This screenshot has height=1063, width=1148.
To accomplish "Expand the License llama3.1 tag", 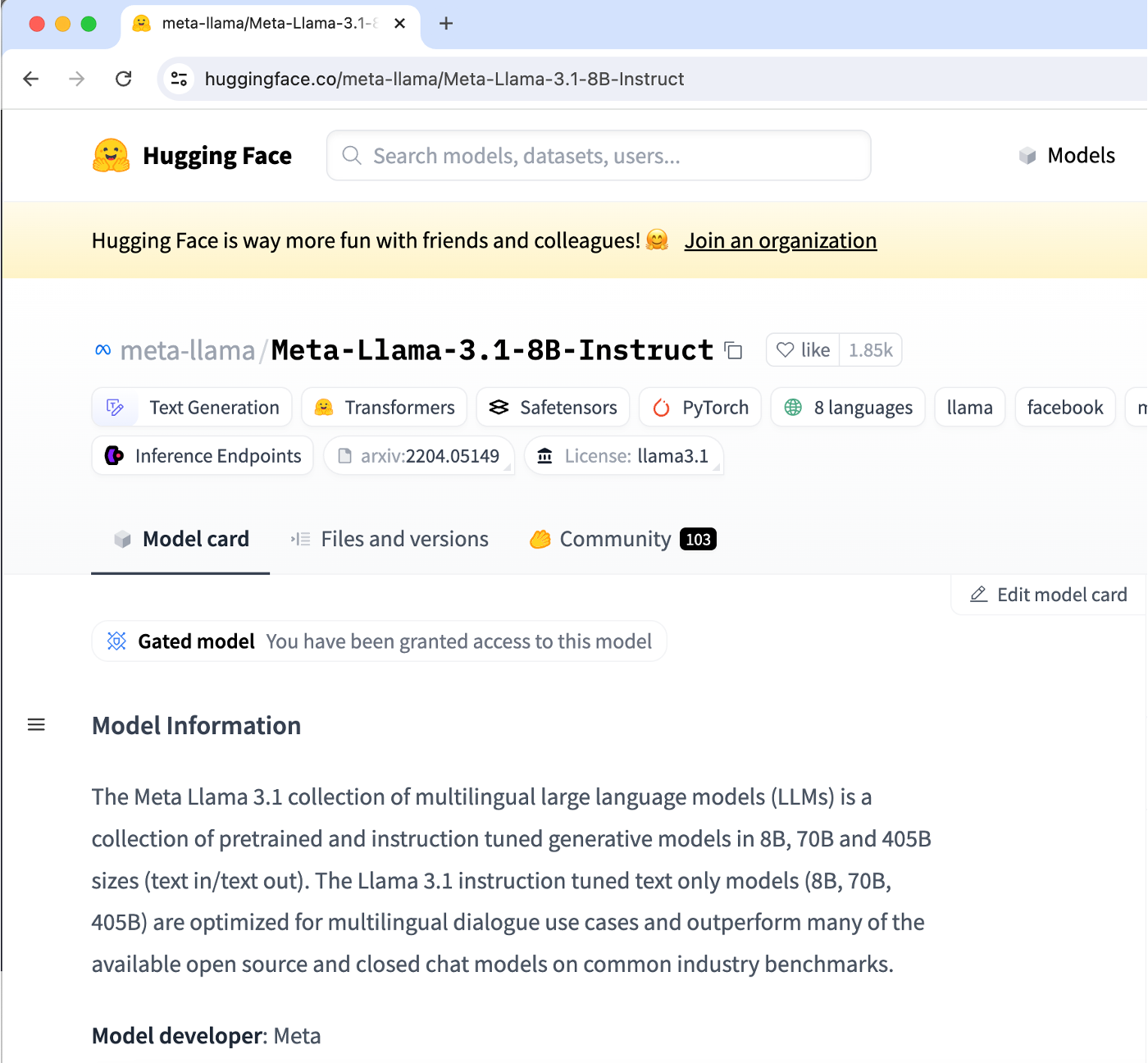I will point(624,456).
